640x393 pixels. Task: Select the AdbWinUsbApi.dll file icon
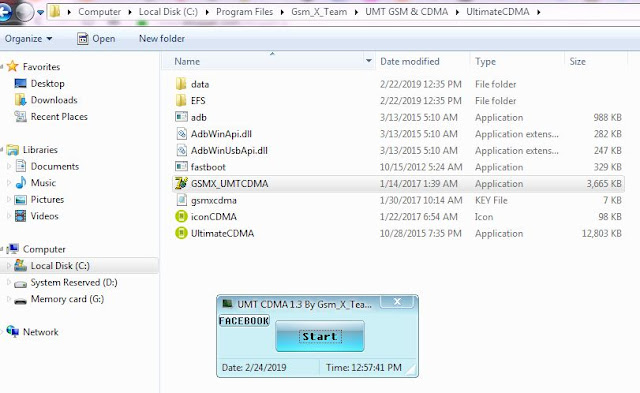tap(181, 150)
